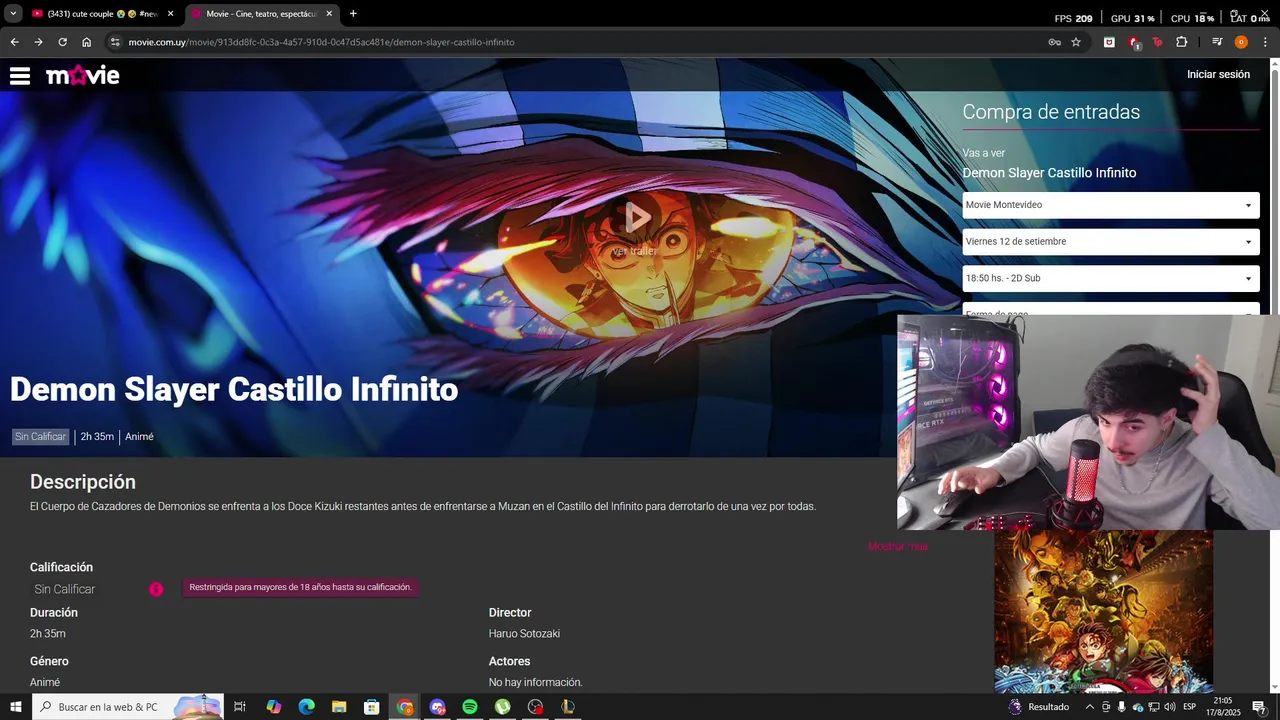Image resolution: width=1280 pixels, height=720 pixels.
Task: Switch ESP input language
Action: coord(1190,707)
